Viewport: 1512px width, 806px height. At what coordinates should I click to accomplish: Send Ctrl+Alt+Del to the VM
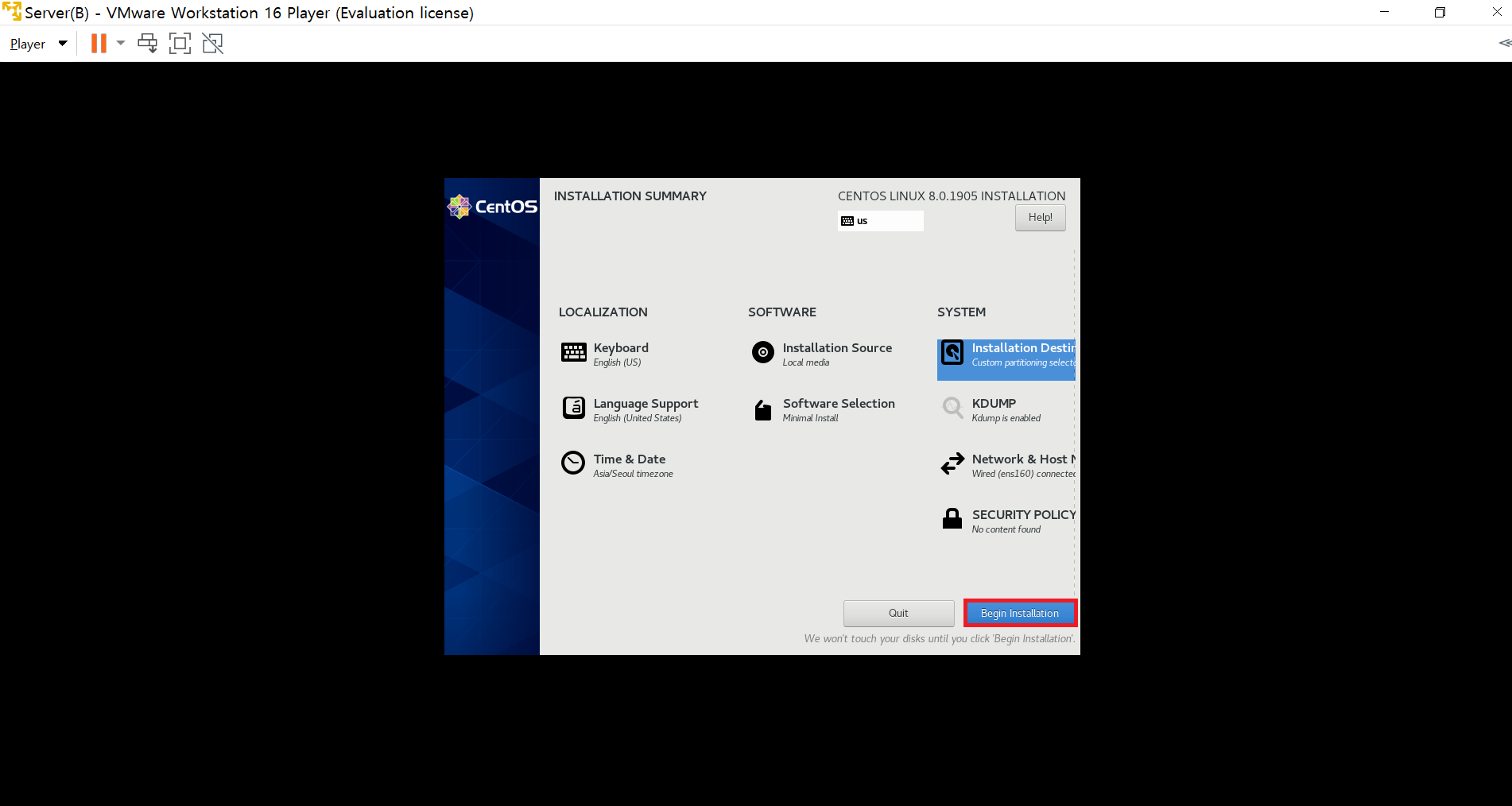[x=147, y=44]
